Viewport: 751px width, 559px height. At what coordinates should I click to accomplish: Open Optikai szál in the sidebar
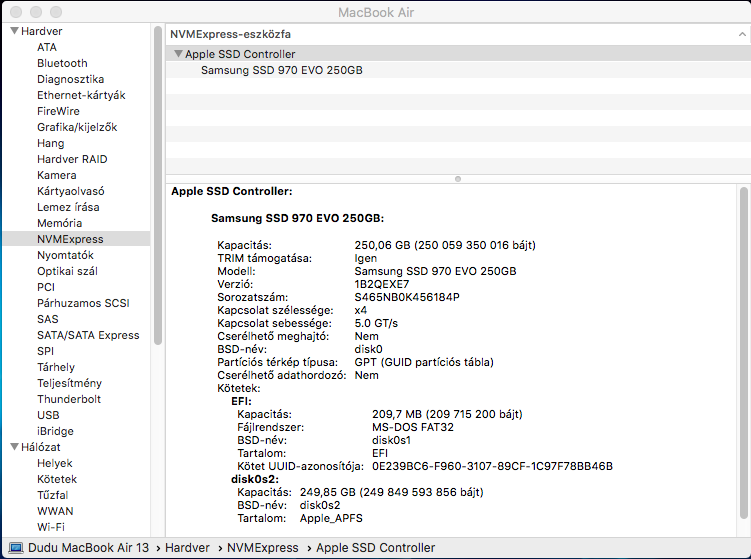[67, 271]
